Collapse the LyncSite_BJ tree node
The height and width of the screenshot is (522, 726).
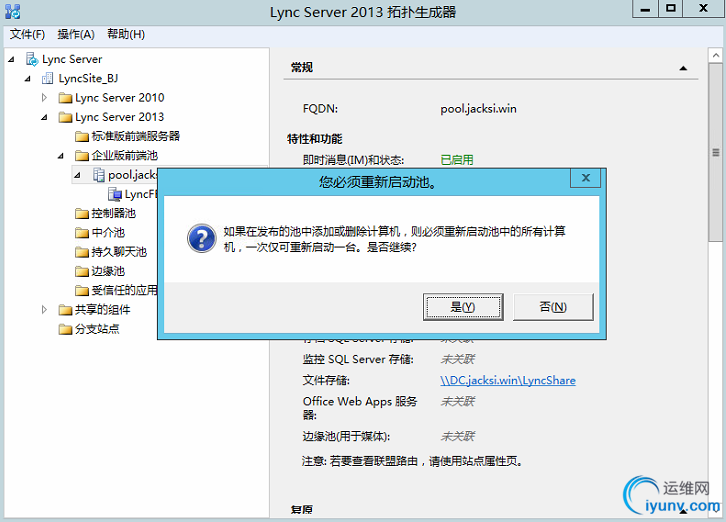28,79
